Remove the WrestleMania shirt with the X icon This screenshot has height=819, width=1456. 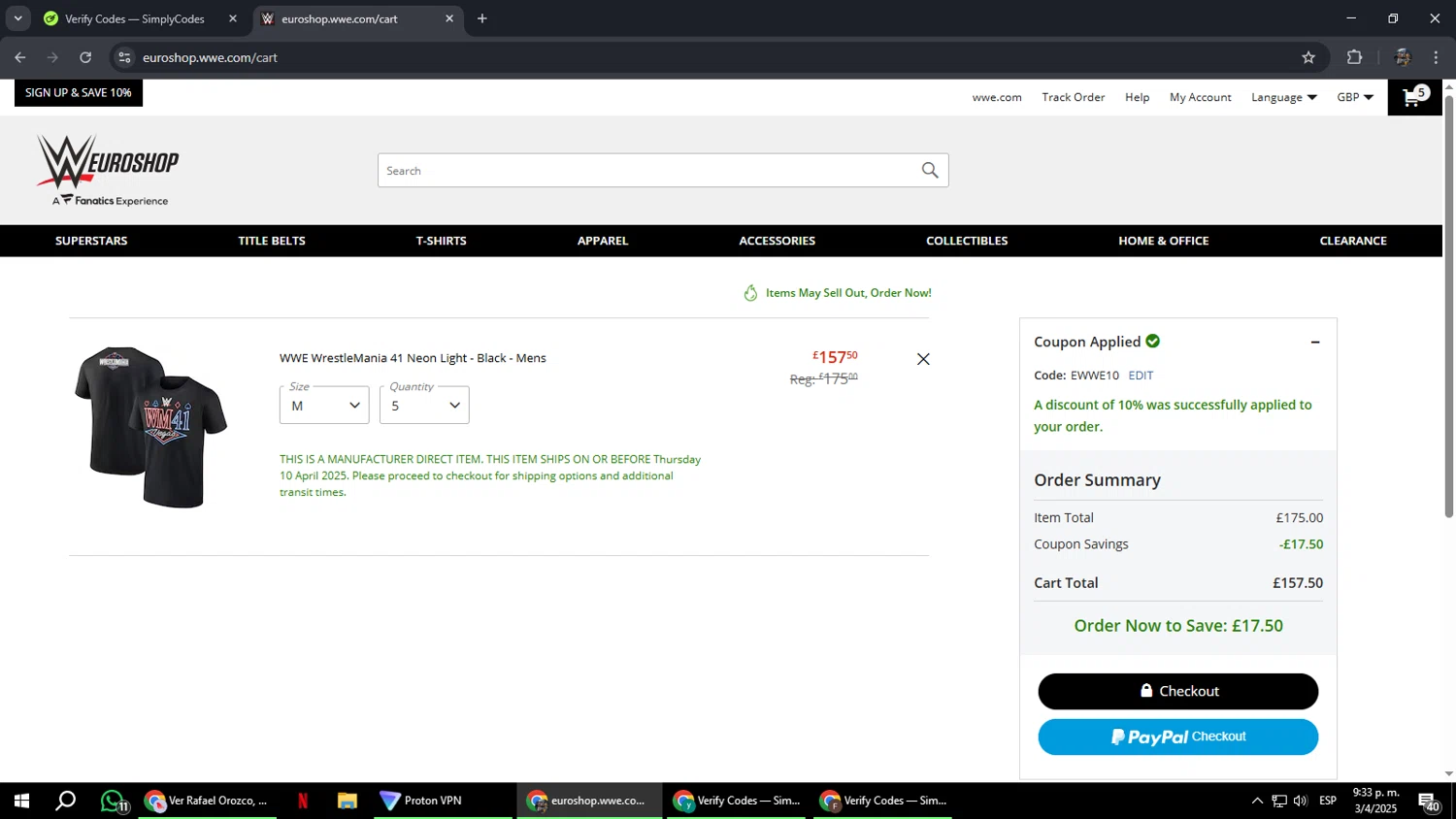point(923,359)
